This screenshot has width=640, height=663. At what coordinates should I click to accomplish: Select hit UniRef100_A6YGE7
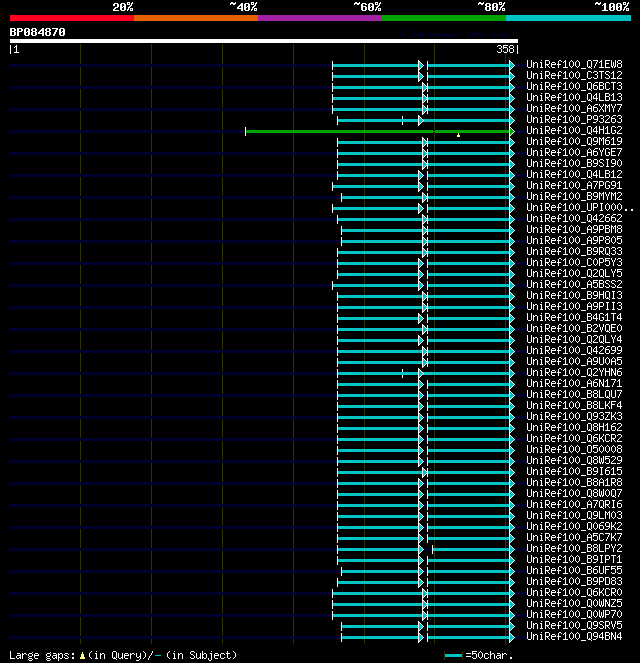coord(574,152)
